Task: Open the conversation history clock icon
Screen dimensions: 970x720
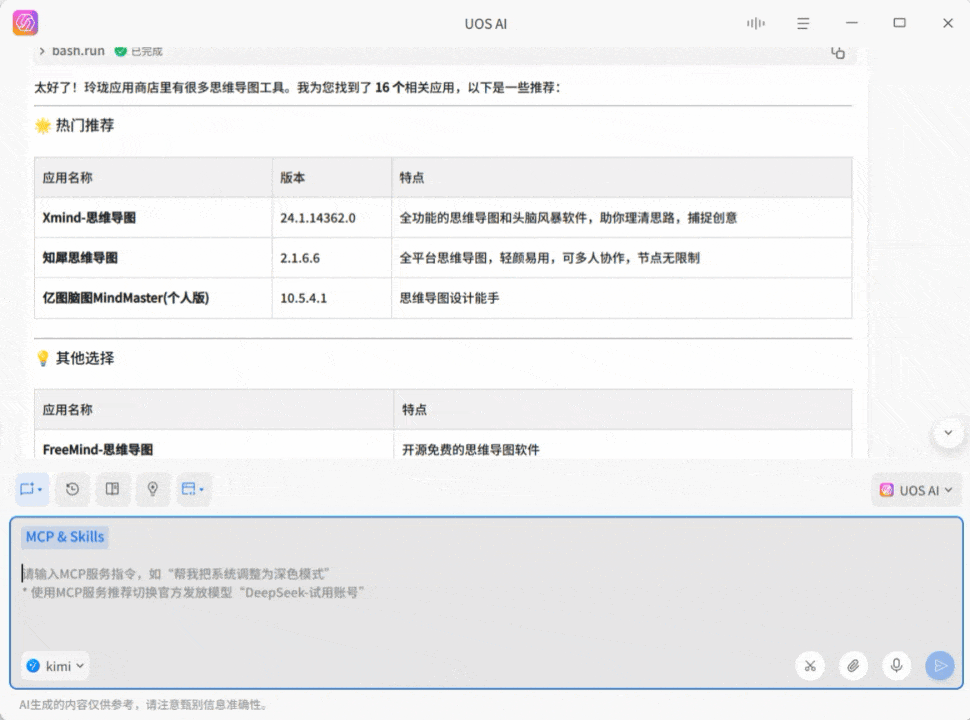Action: (x=72, y=489)
